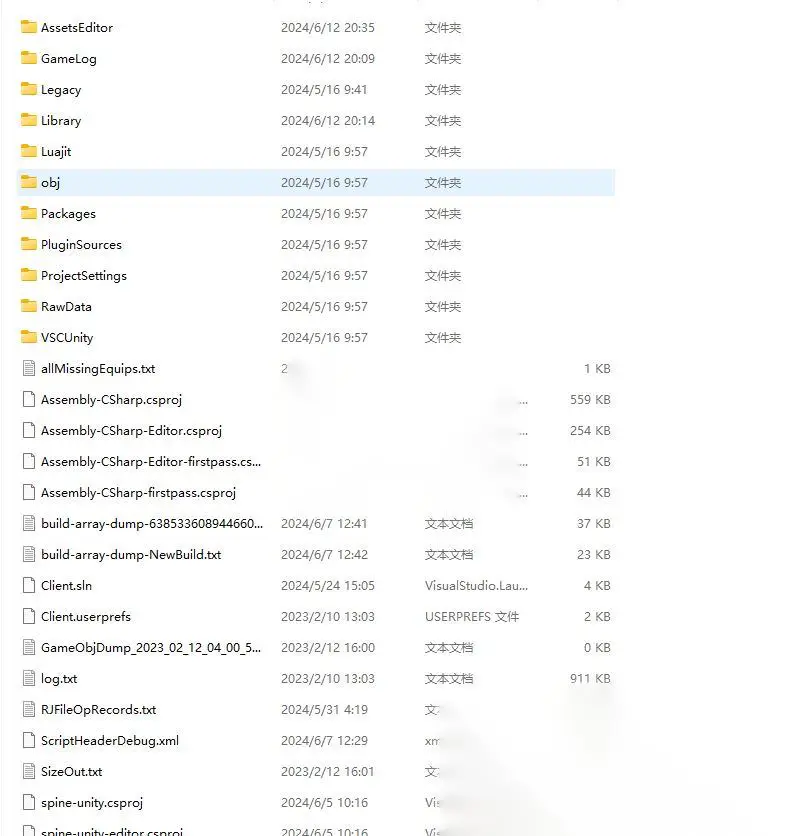Select ScriptHeaderDebug.xml file name
The width and height of the screenshot is (799, 836).
110,741
